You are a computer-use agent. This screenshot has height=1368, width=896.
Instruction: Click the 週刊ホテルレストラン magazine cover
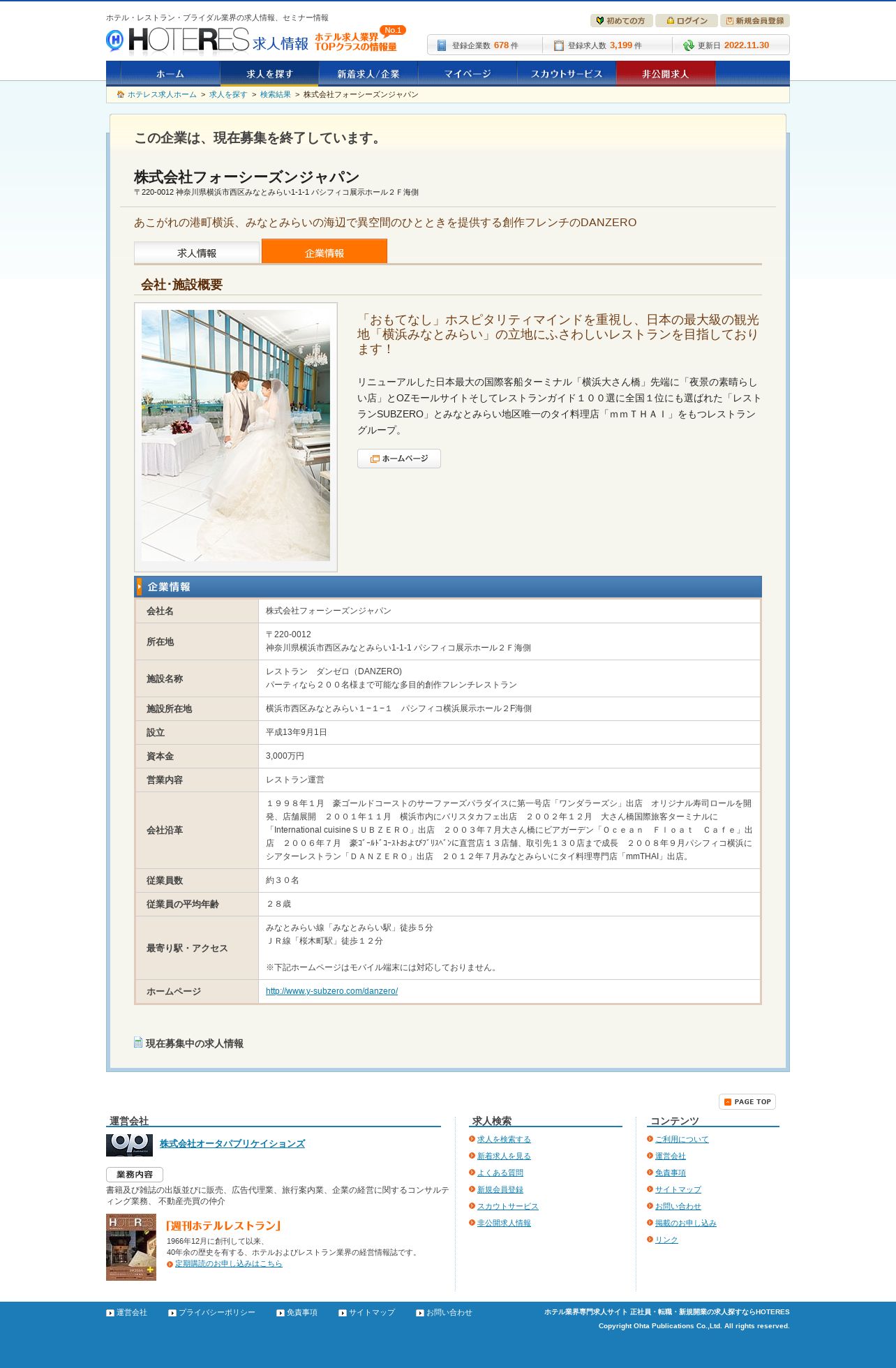[x=131, y=1247]
